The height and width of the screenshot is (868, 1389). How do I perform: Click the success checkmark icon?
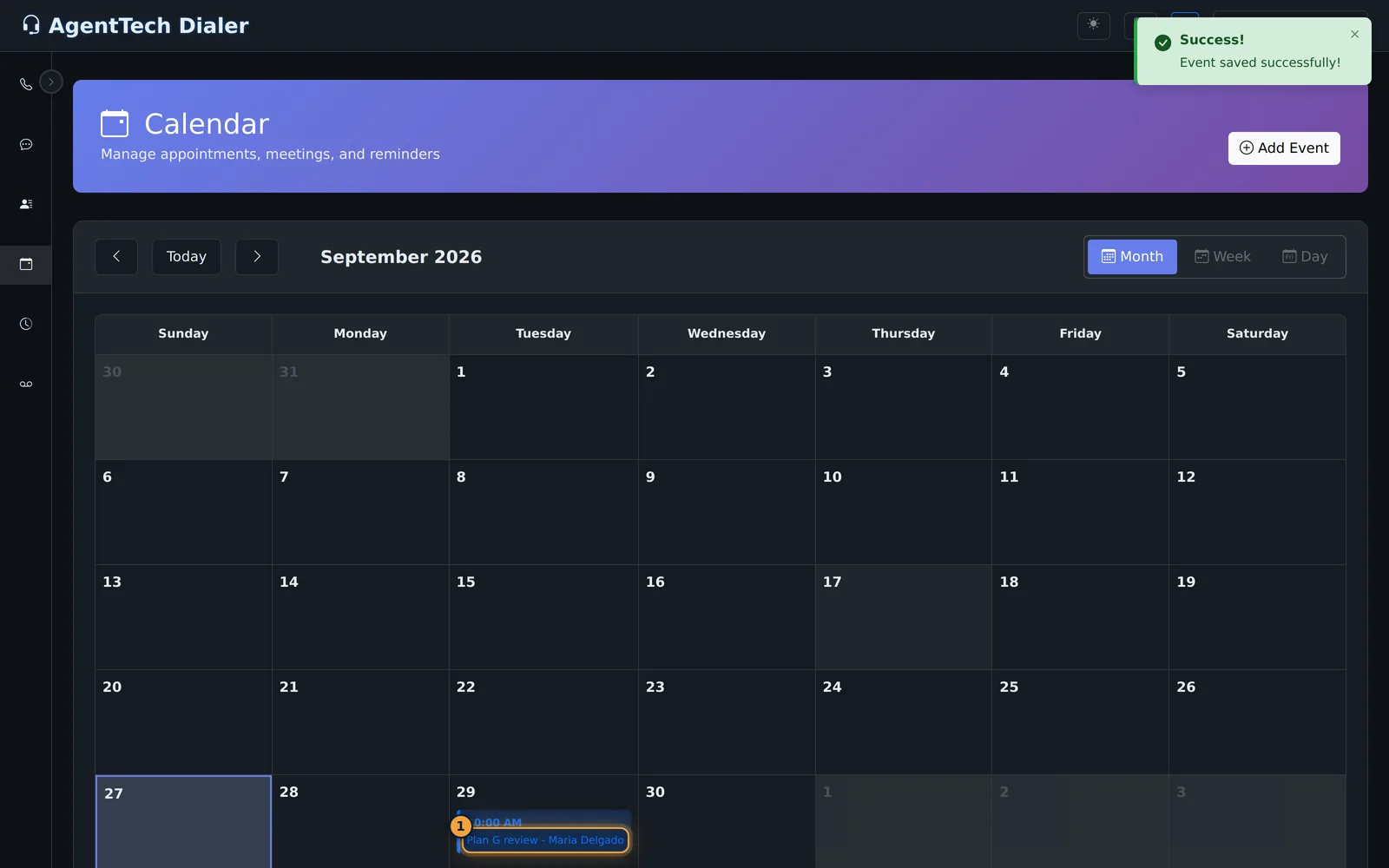[x=1162, y=43]
